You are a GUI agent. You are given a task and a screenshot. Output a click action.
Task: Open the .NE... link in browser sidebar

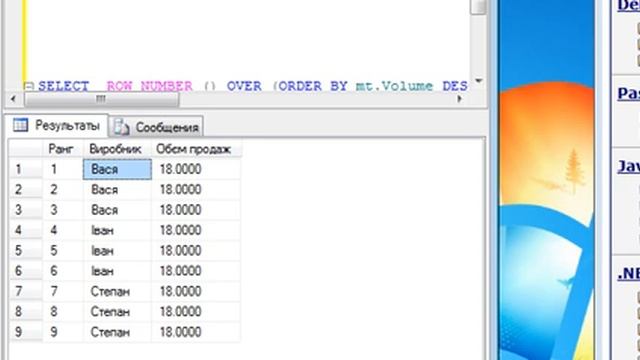[629, 273]
